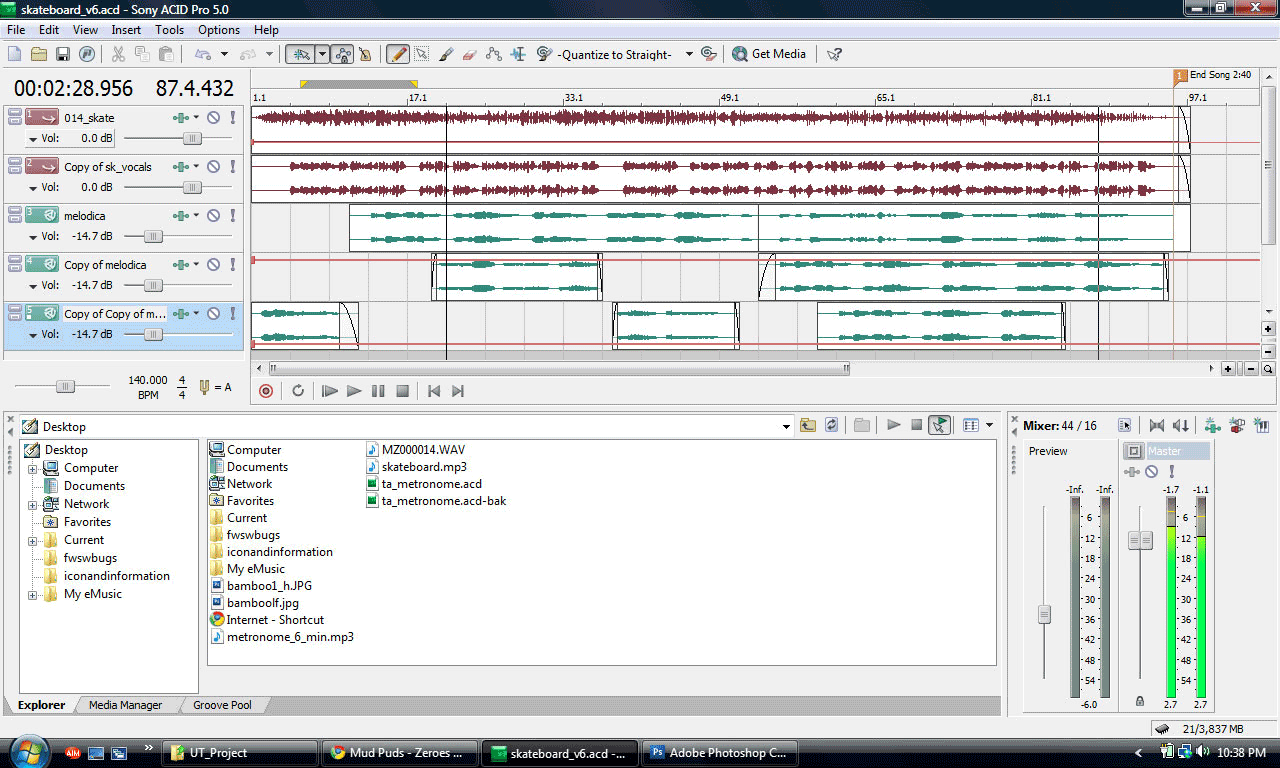Mute the Copy of sk_vocals track
The image size is (1280, 768).
pyautogui.click(x=213, y=166)
